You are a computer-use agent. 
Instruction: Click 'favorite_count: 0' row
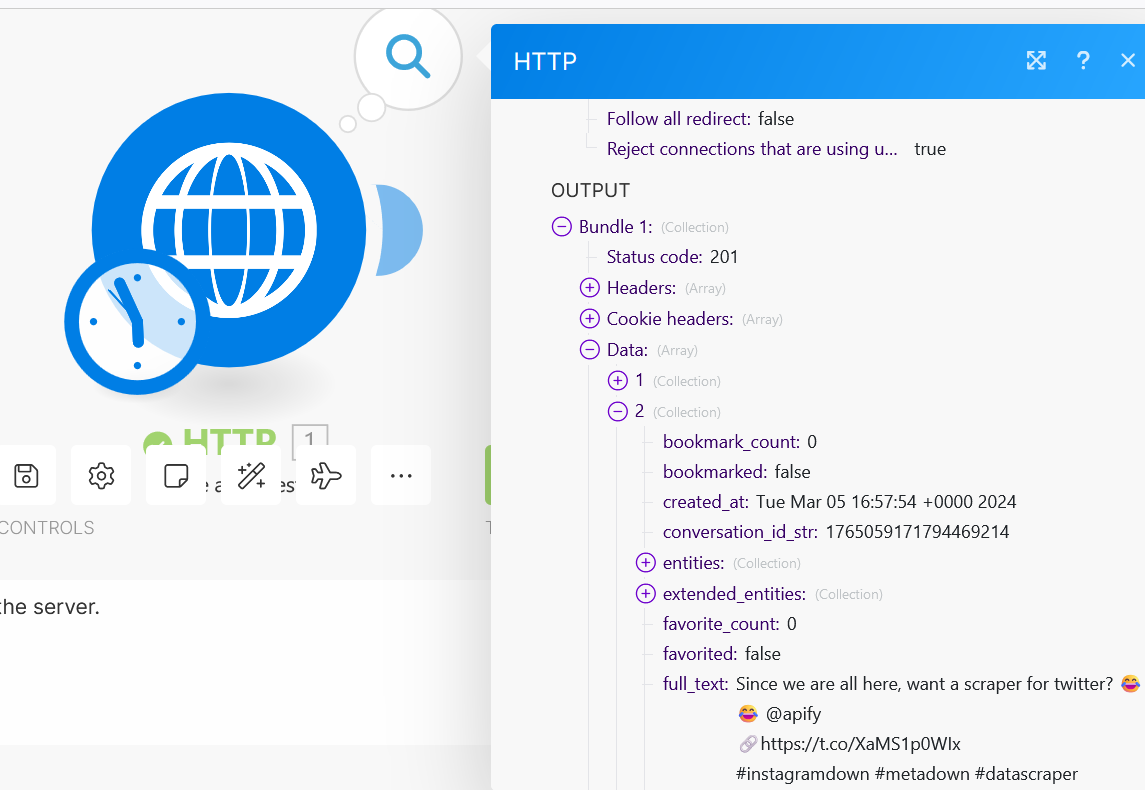tap(729, 624)
